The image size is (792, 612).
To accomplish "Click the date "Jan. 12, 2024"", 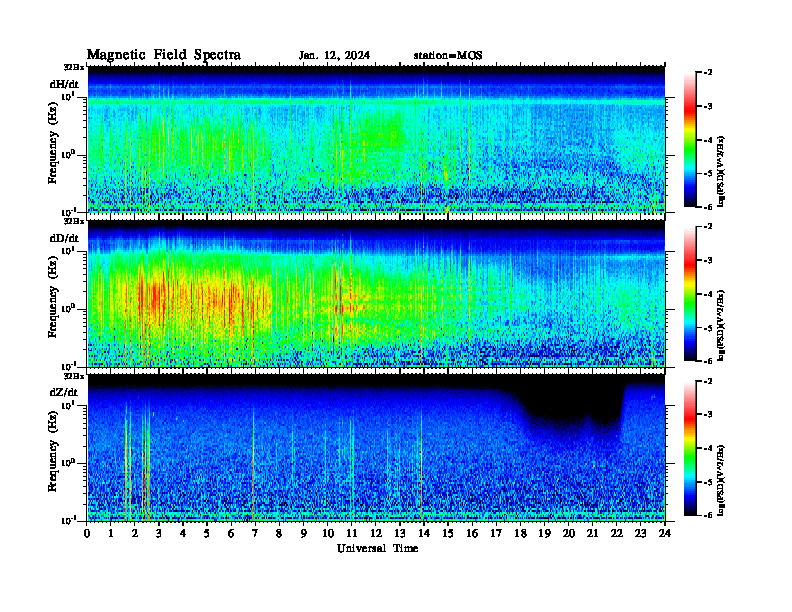I will (x=334, y=56).
